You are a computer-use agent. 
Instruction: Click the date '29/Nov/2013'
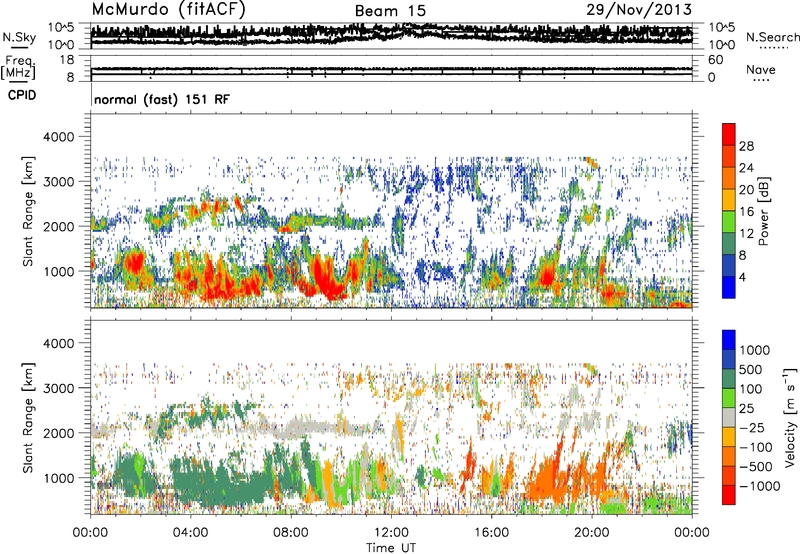639,9
